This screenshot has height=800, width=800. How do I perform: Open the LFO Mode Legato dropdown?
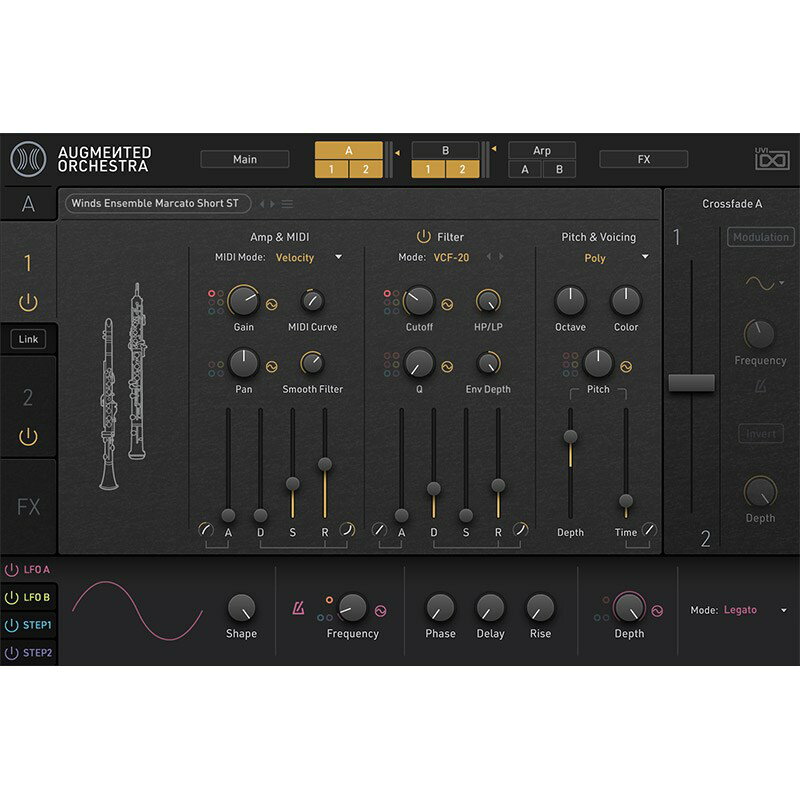click(x=783, y=610)
